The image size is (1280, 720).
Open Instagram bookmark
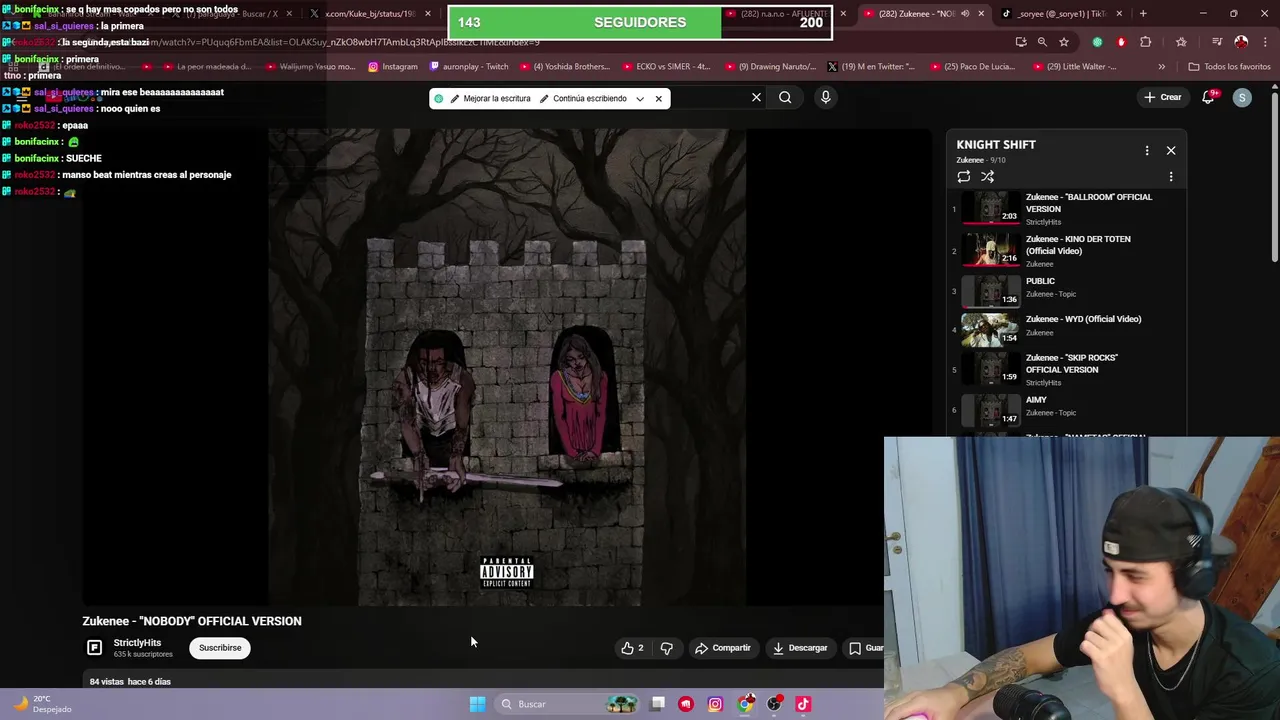click(393, 67)
